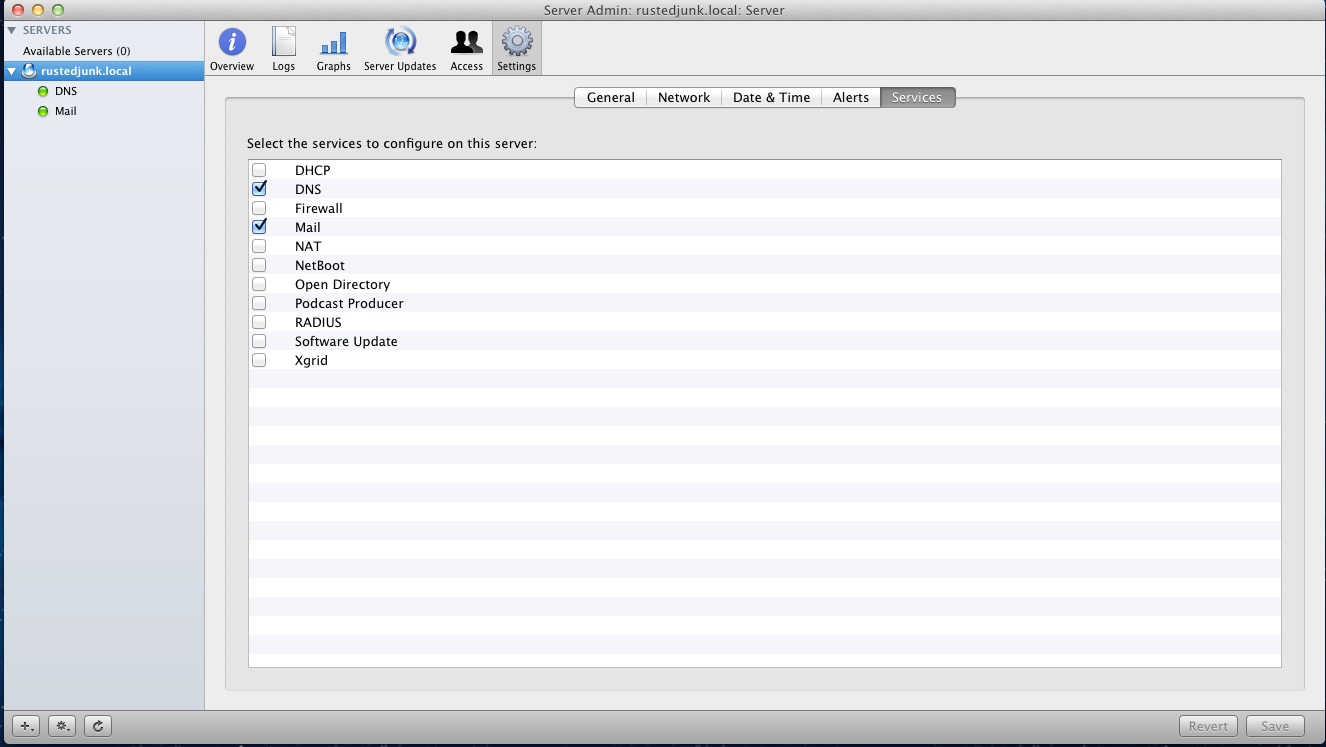Click the Open Directory row label
This screenshot has height=747, width=1326.
pyautogui.click(x=342, y=284)
